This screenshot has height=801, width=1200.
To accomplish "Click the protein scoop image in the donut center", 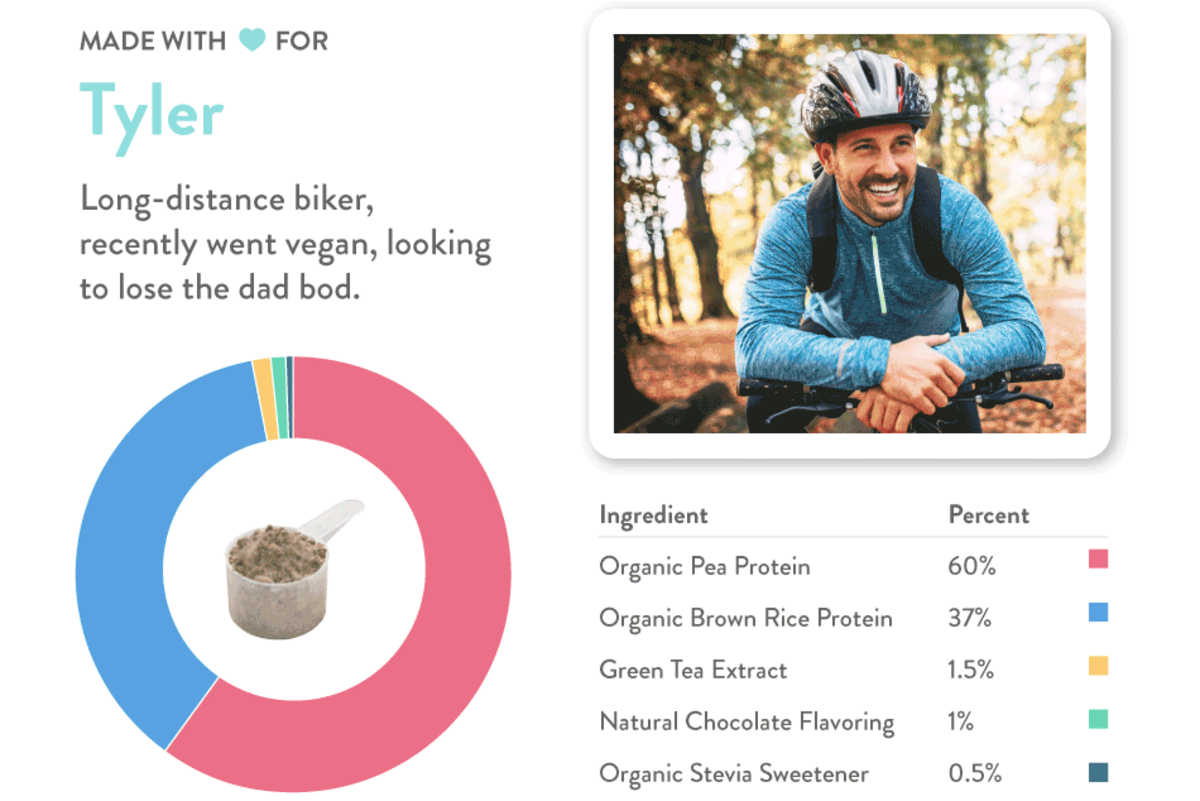I will click(288, 568).
